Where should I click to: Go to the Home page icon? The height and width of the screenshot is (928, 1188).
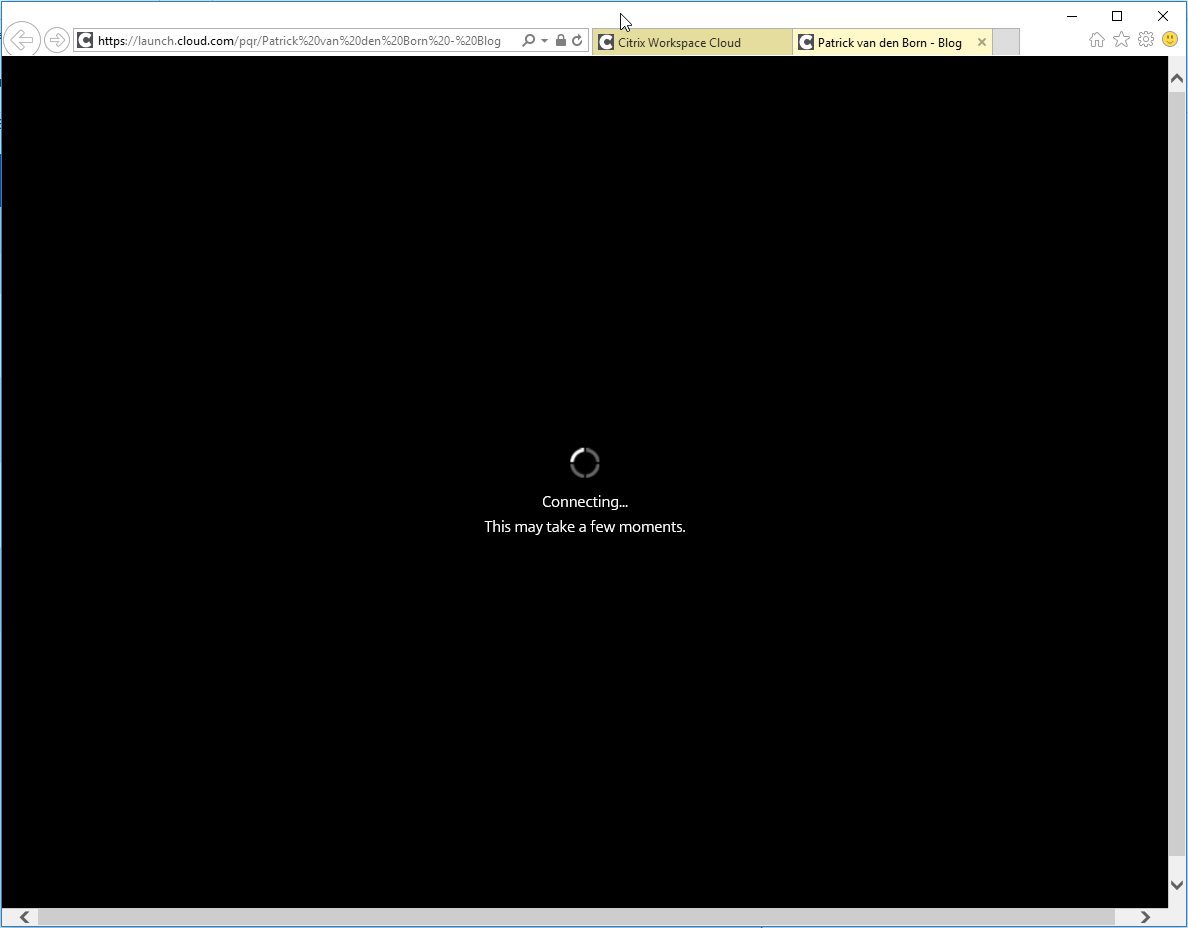[x=1096, y=40]
